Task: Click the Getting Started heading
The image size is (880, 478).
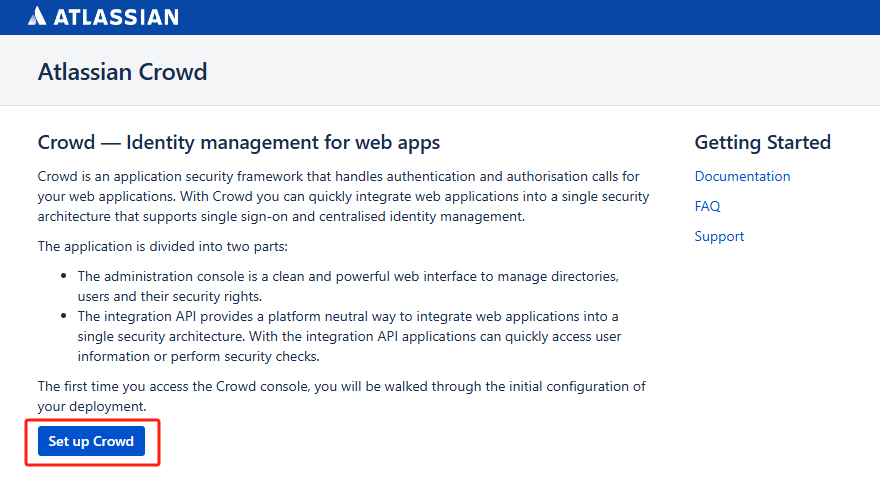Action: (x=762, y=143)
